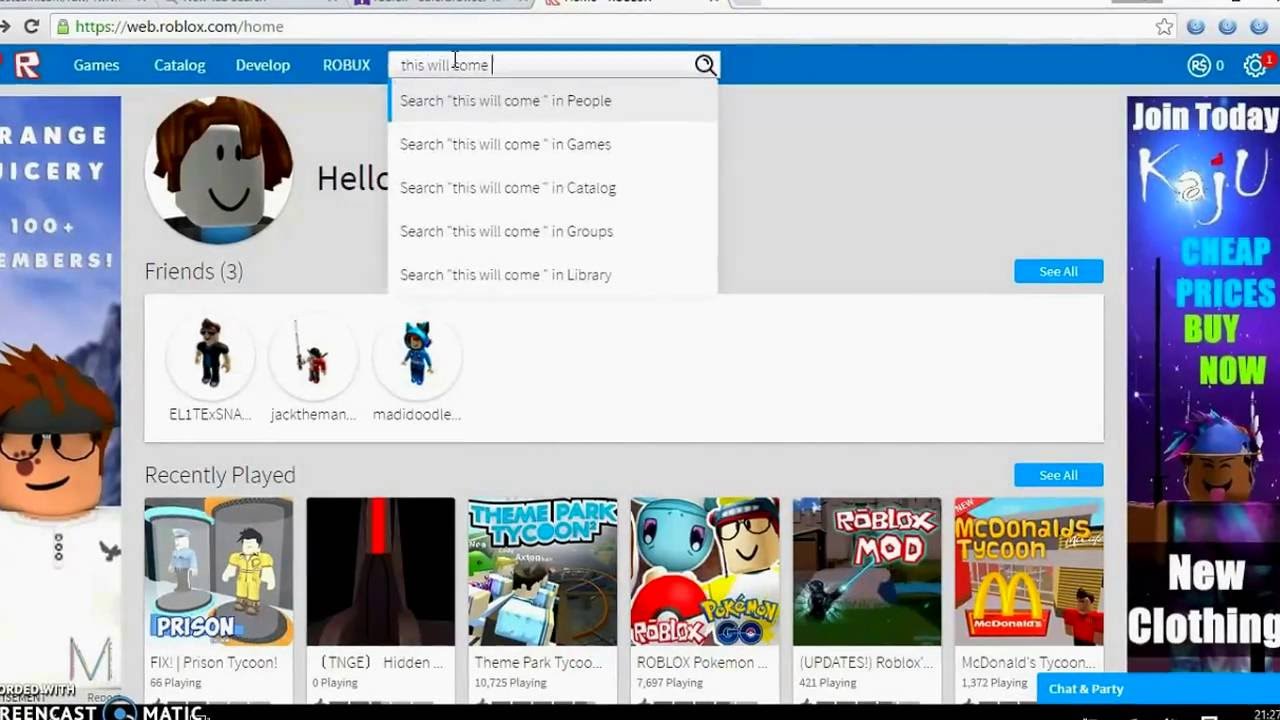Screen dimensions: 1280x720
Task: Reload the page with browser refresh icon
Action: click(x=31, y=27)
